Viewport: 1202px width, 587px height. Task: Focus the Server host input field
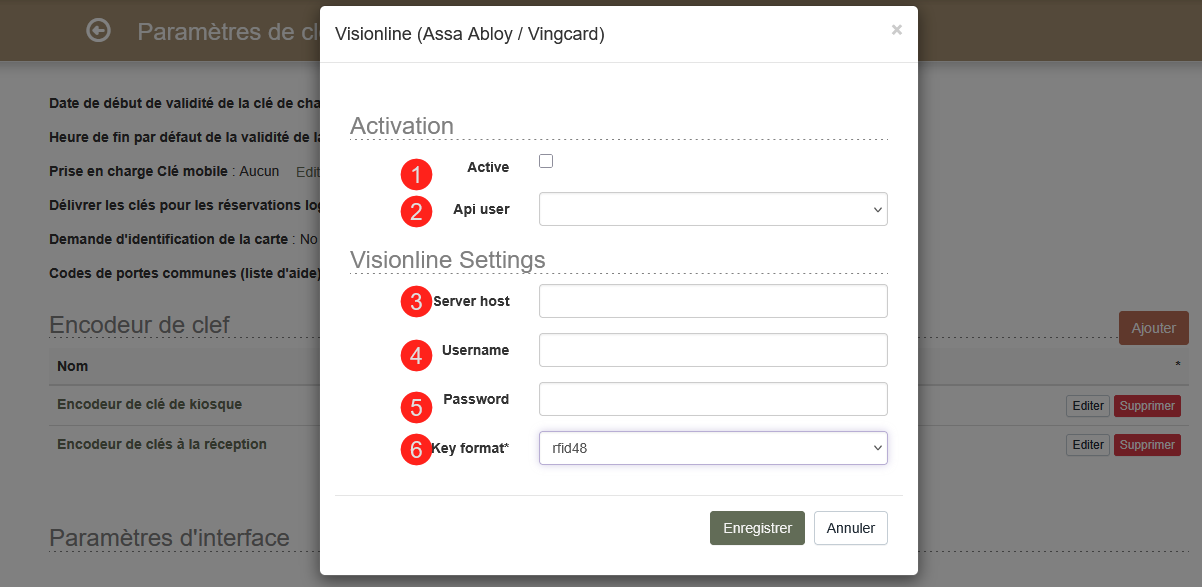[x=713, y=301]
